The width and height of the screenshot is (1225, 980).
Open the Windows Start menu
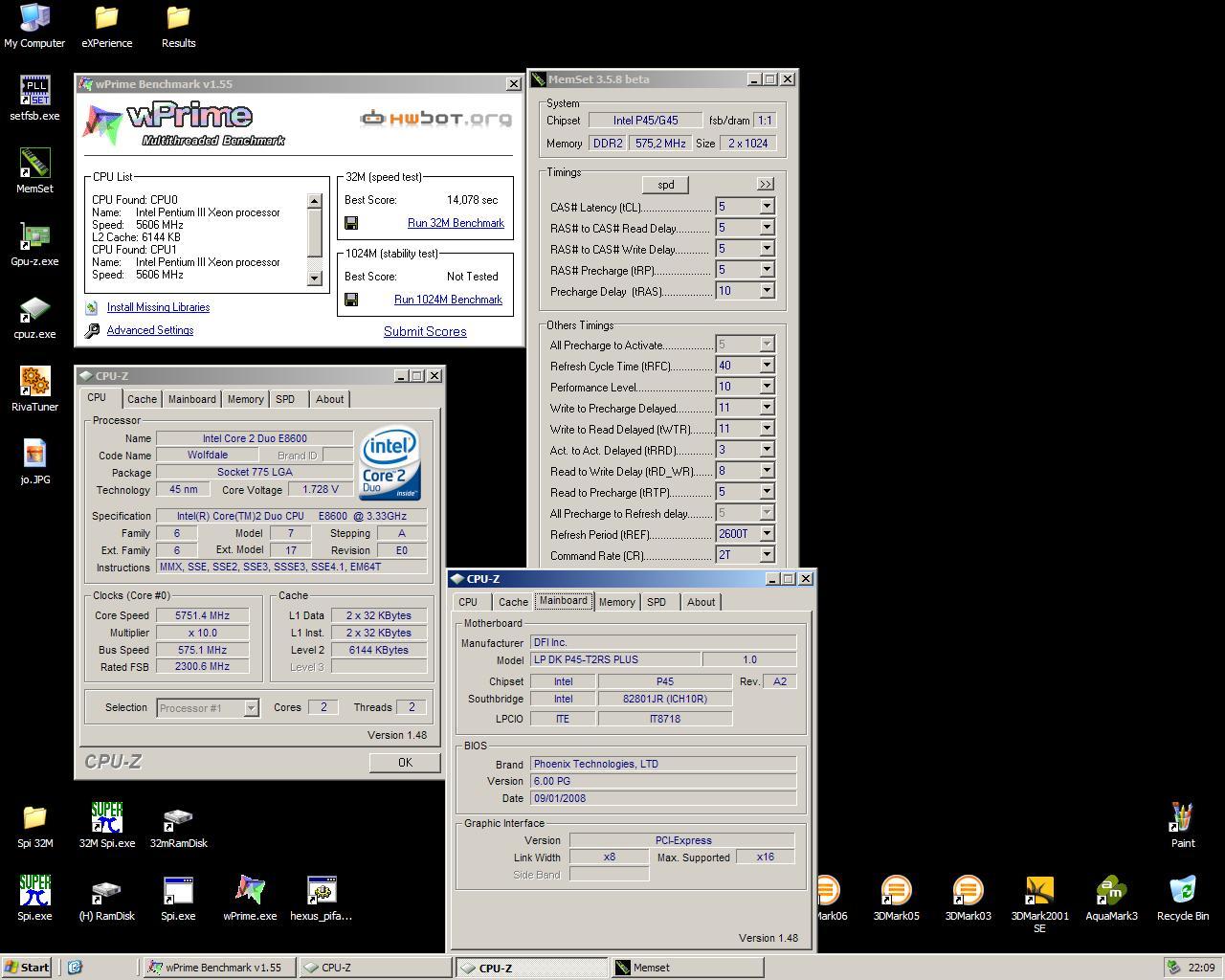pos(27,968)
